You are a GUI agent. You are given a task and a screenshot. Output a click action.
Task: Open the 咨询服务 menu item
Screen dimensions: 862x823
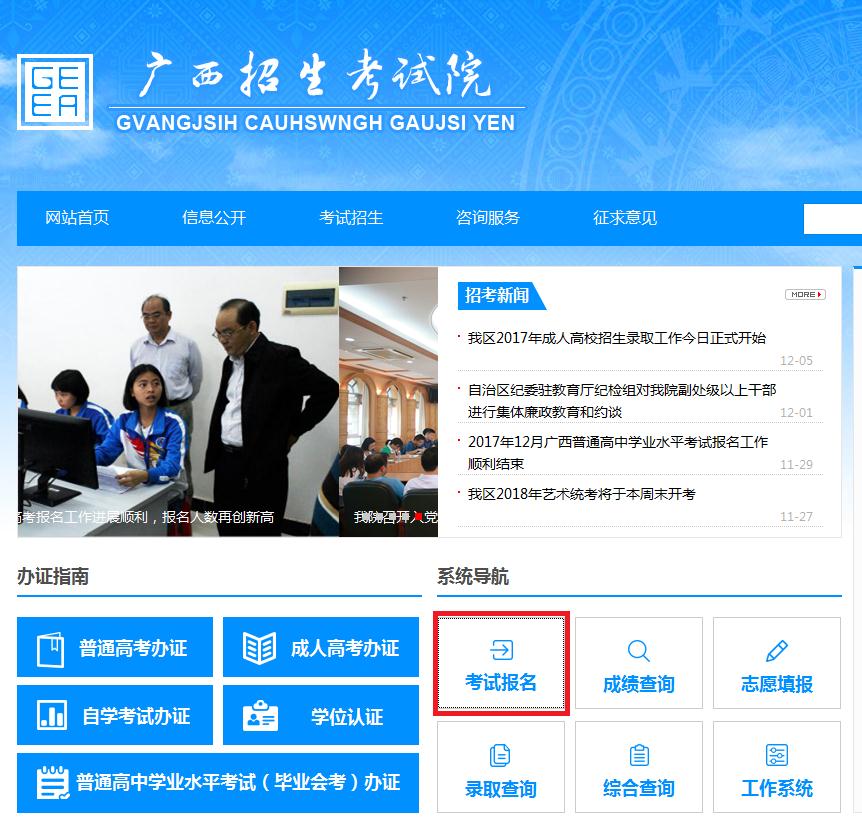488,218
